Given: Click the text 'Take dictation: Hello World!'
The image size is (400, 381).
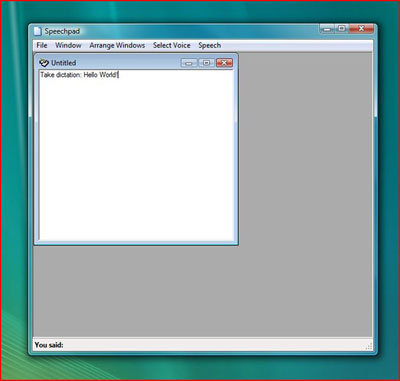Looking at the screenshot, I should 79,75.
